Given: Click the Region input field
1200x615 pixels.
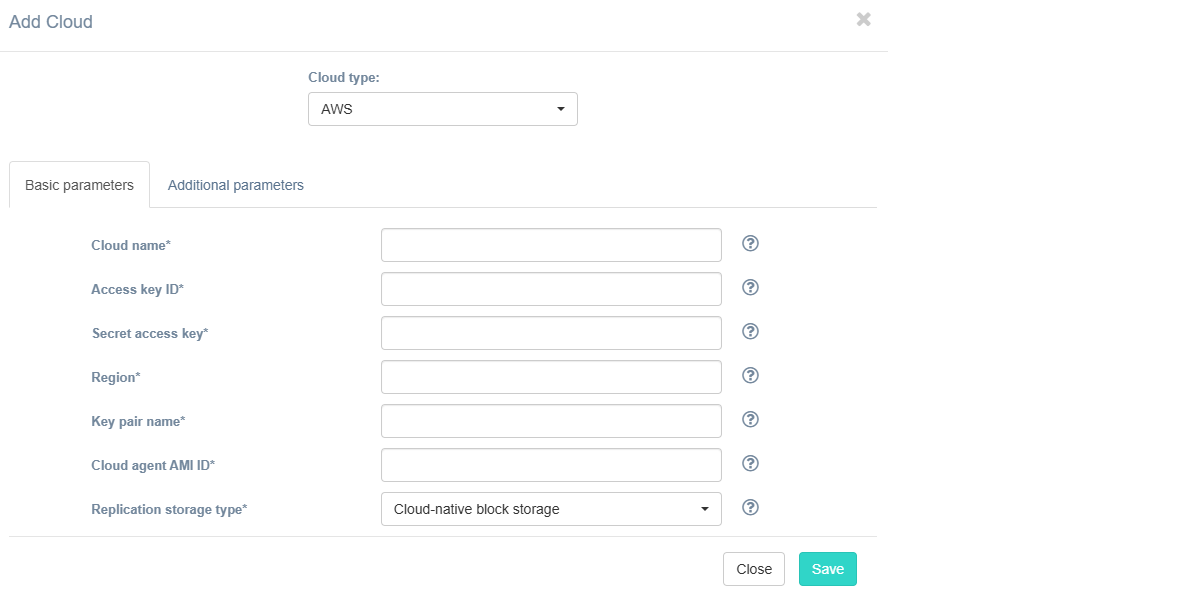Looking at the screenshot, I should point(551,377).
